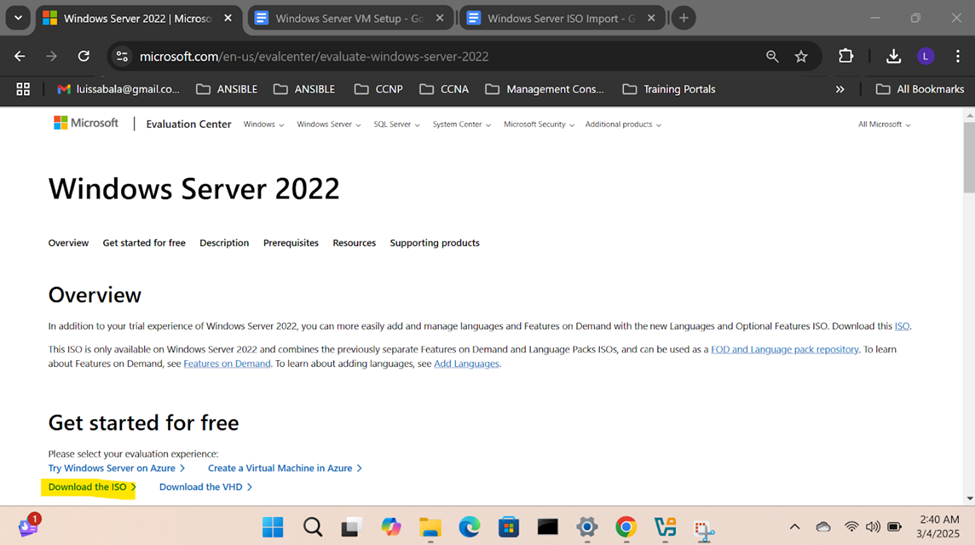Launch Copilot from the taskbar

(391, 527)
